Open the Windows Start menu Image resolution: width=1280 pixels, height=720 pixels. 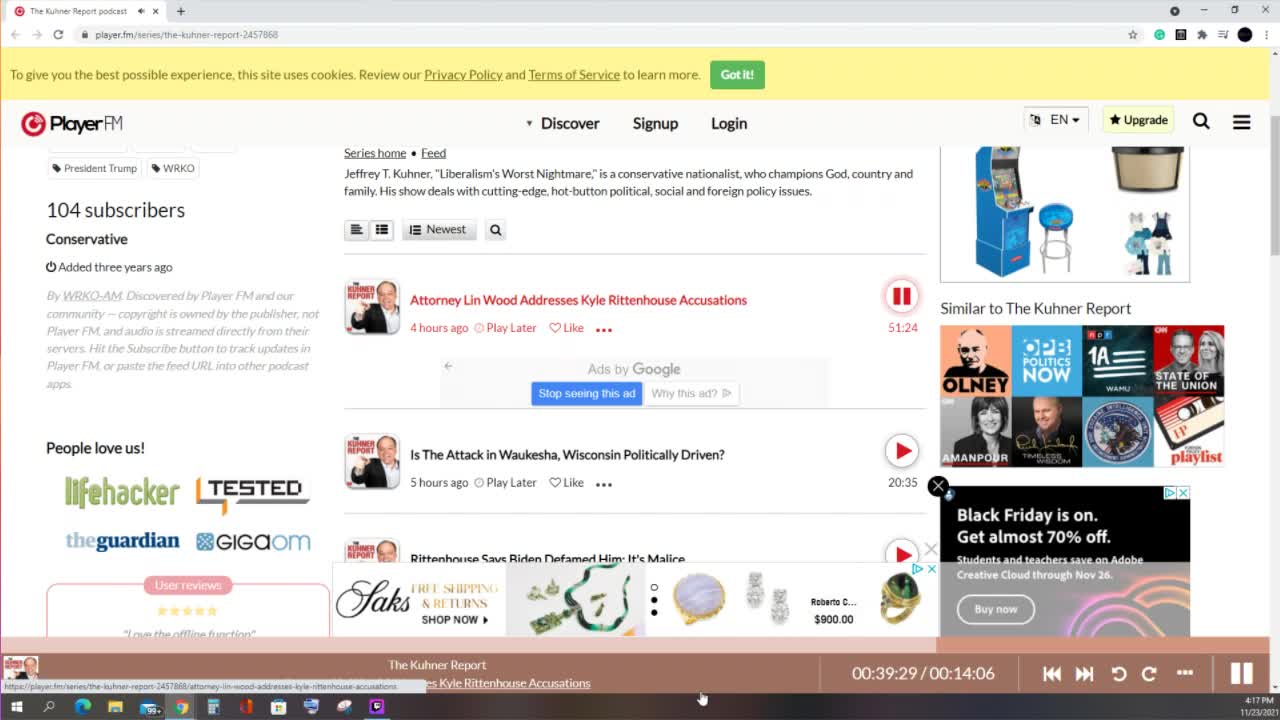[16, 706]
